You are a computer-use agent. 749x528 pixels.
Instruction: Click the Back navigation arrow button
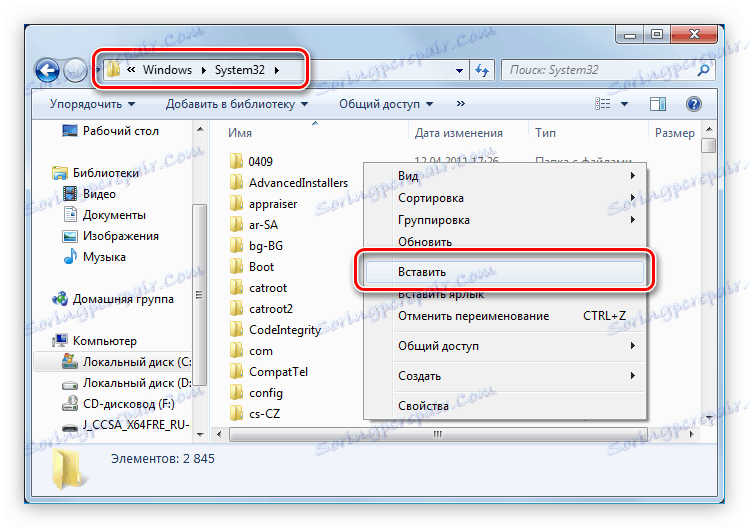point(47,71)
